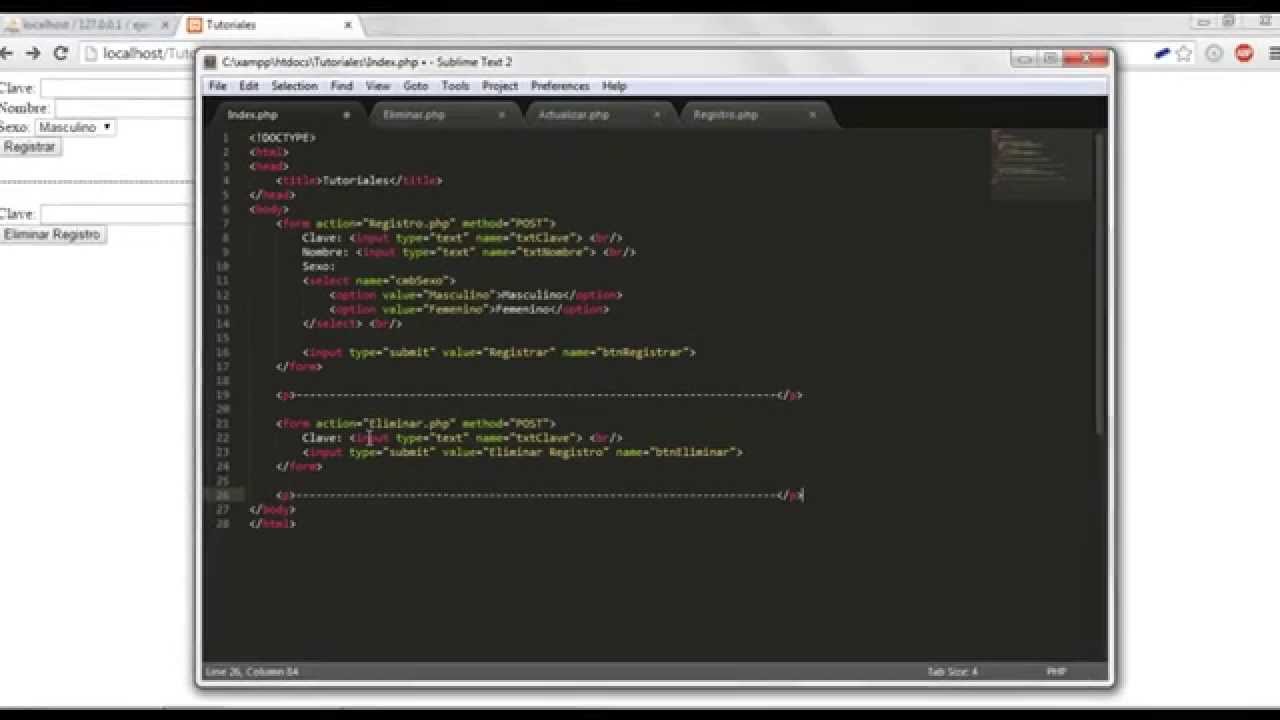Open the Chrome hamburger menu
The height and width of the screenshot is (720, 1280).
click(x=1272, y=54)
